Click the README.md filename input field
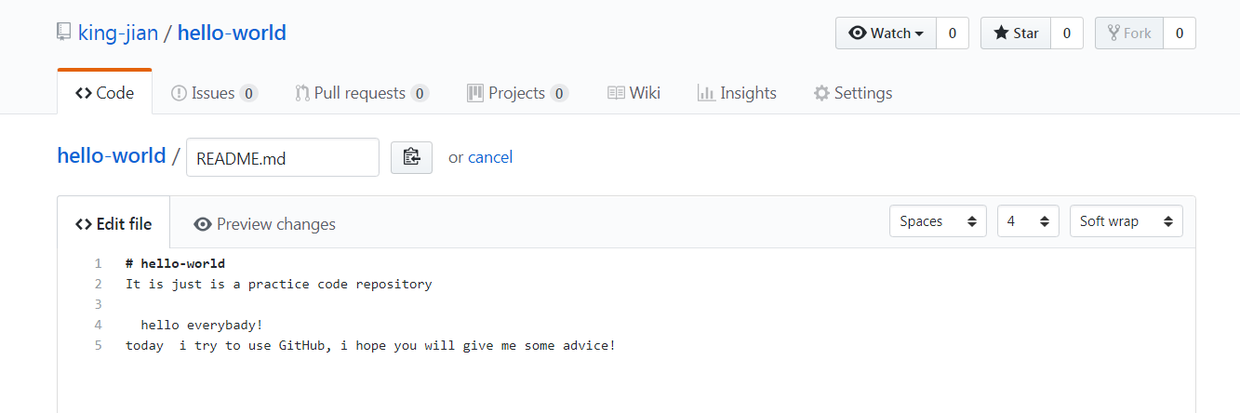 point(282,157)
